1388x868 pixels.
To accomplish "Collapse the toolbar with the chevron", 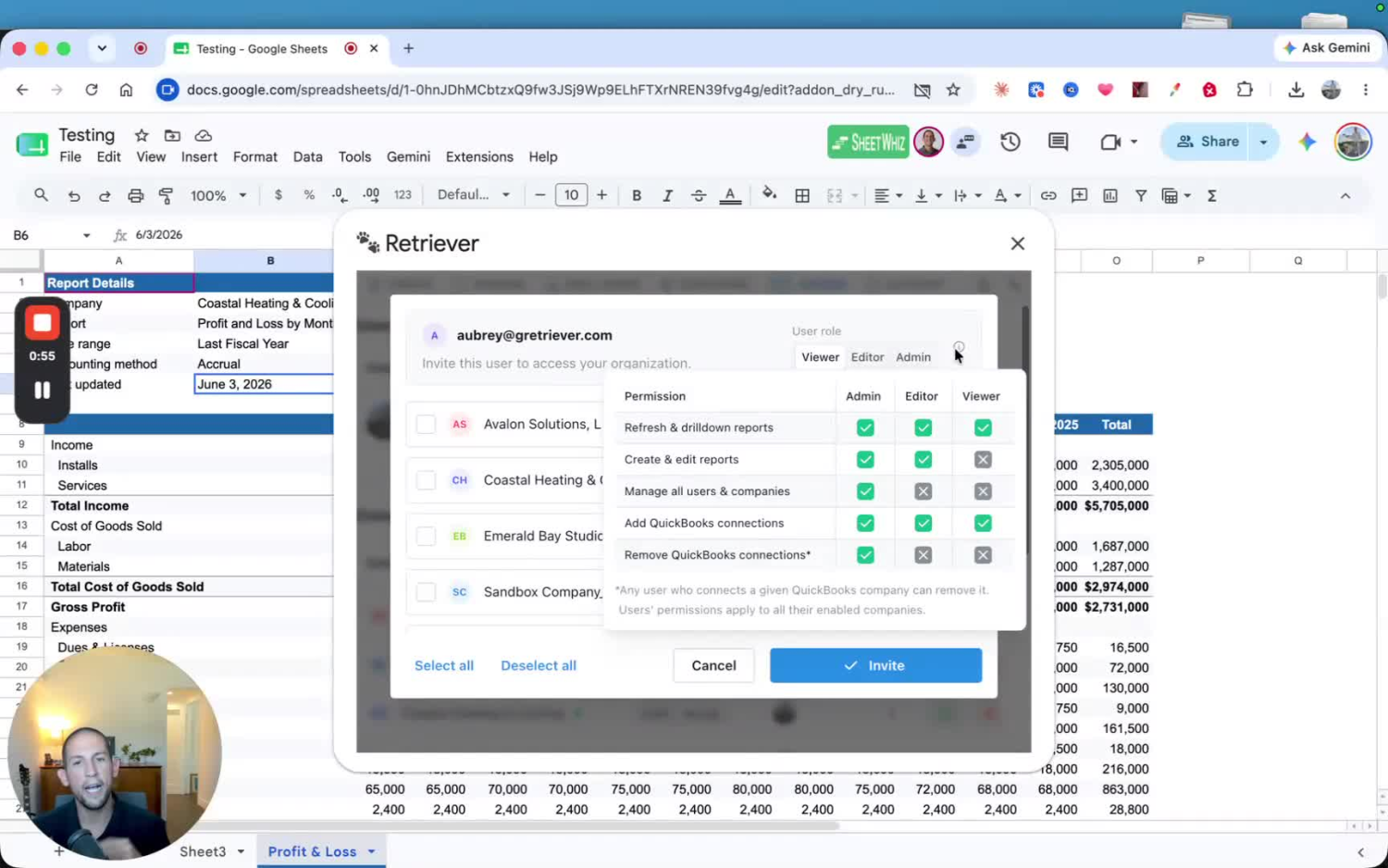I will (1345, 195).
